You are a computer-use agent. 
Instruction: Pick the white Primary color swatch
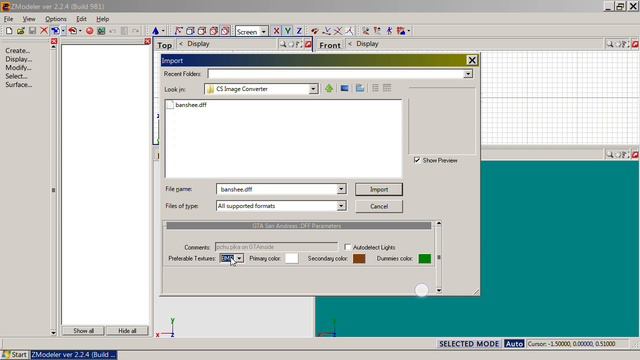[x=291, y=258]
